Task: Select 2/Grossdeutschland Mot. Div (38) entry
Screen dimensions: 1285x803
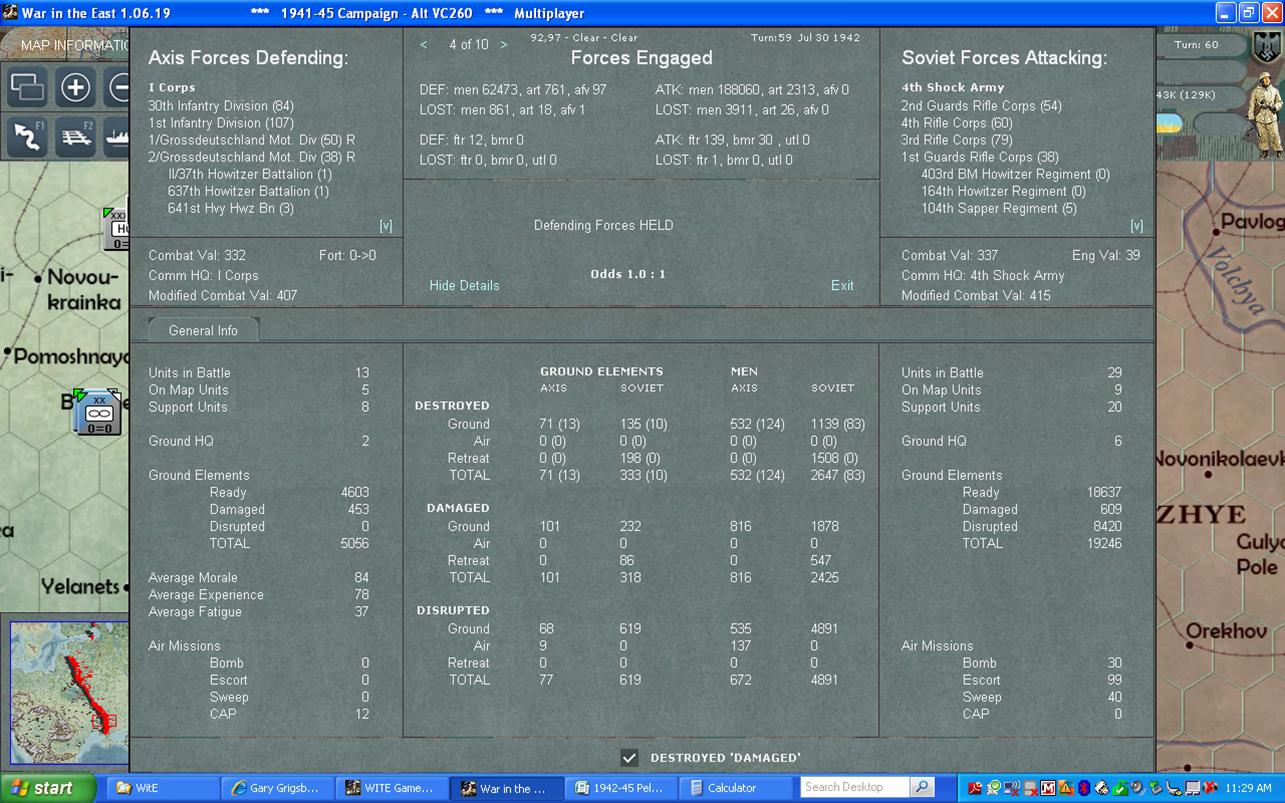Action: click(x=252, y=157)
